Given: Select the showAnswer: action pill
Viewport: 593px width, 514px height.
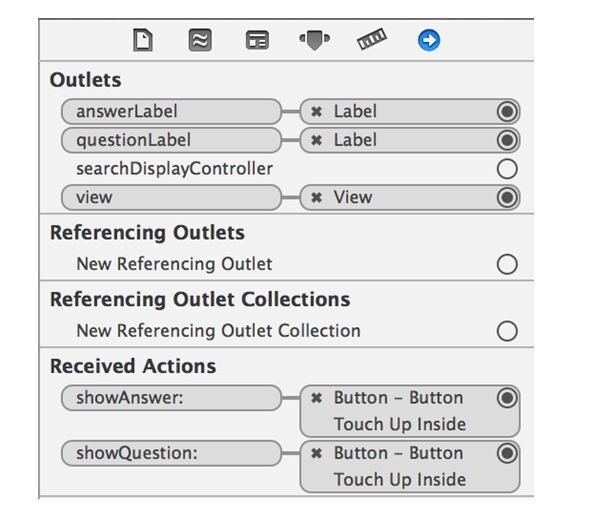Looking at the screenshot, I should pyautogui.click(x=171, y=398).
